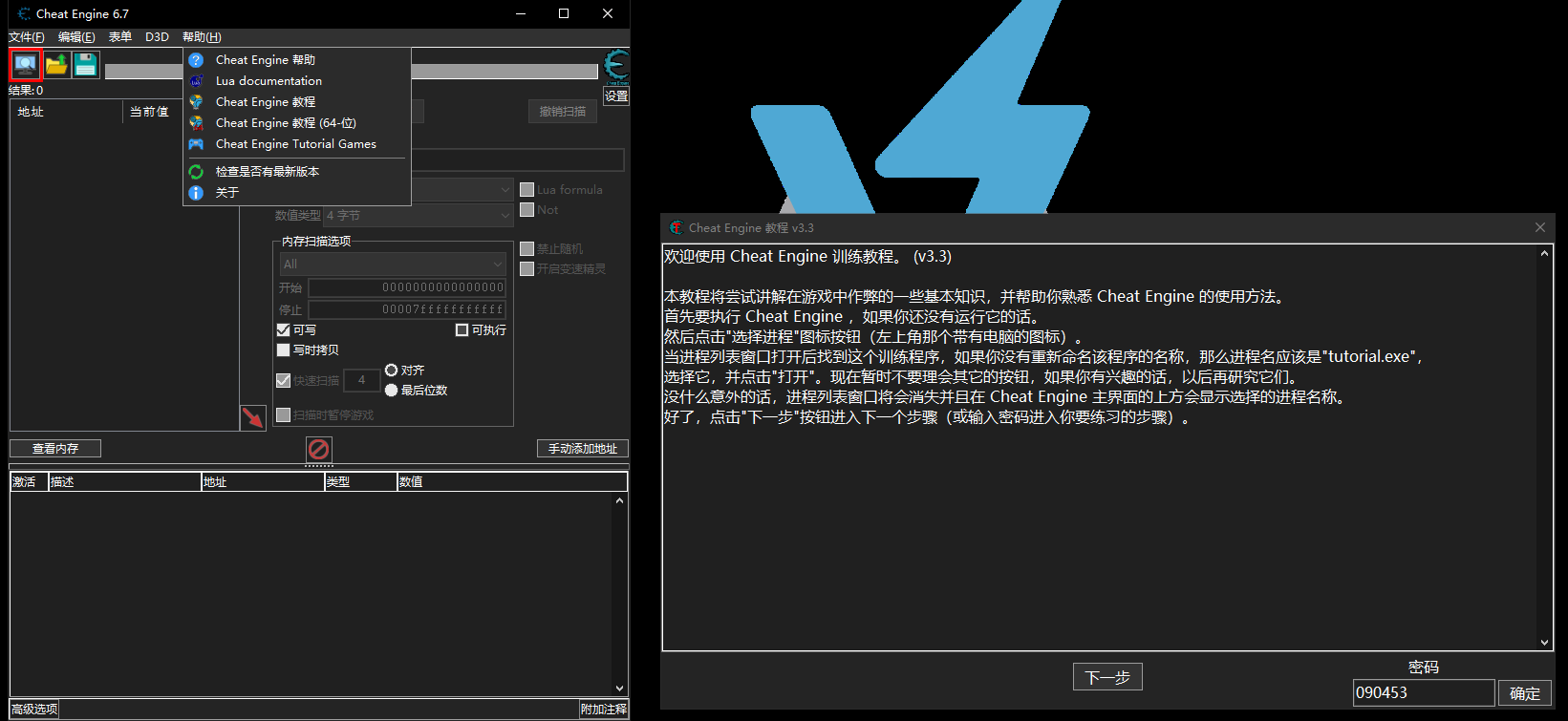The width and height of the screenshot is (1568, 721).
Task: Click the 描述 column header in address list
Action: click(125, 482)
